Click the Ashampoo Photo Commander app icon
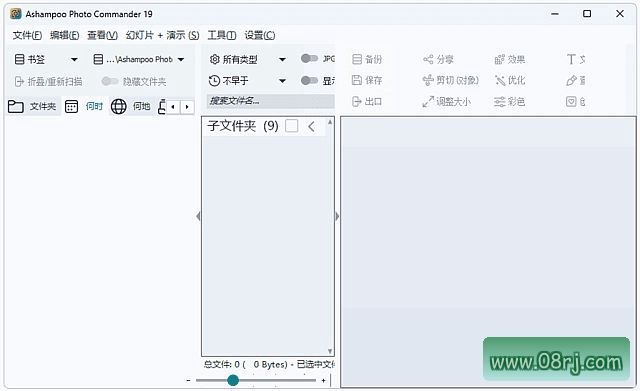640x391 pixels. 16,14
